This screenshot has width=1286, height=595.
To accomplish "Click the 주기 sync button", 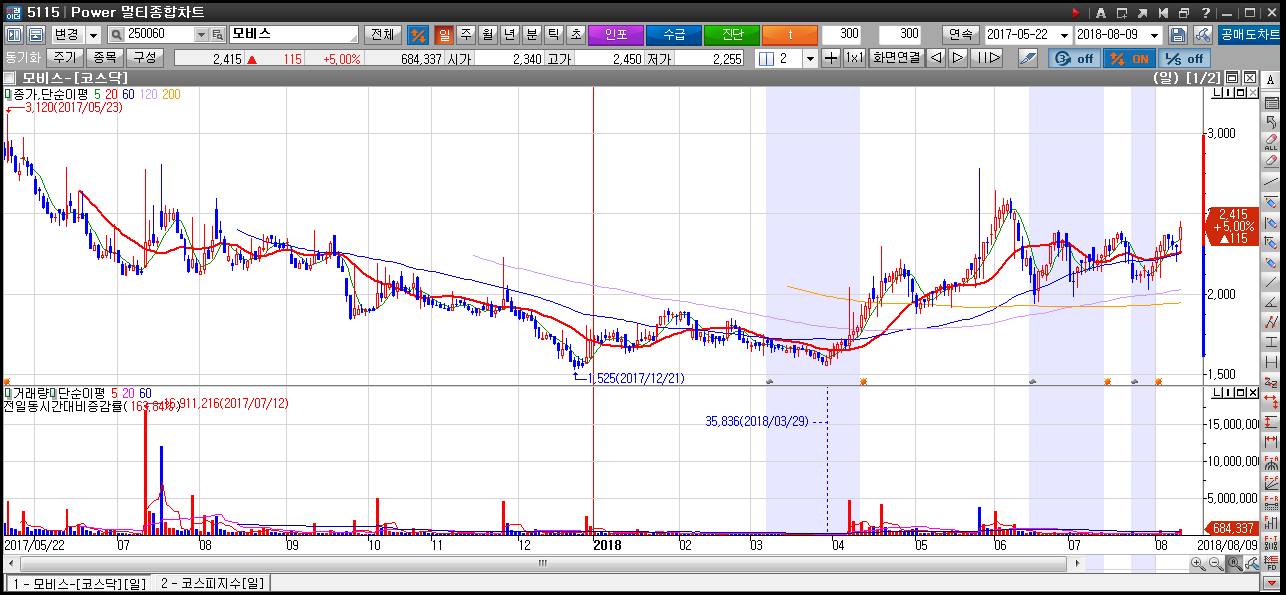I will [x=65, y=58].
